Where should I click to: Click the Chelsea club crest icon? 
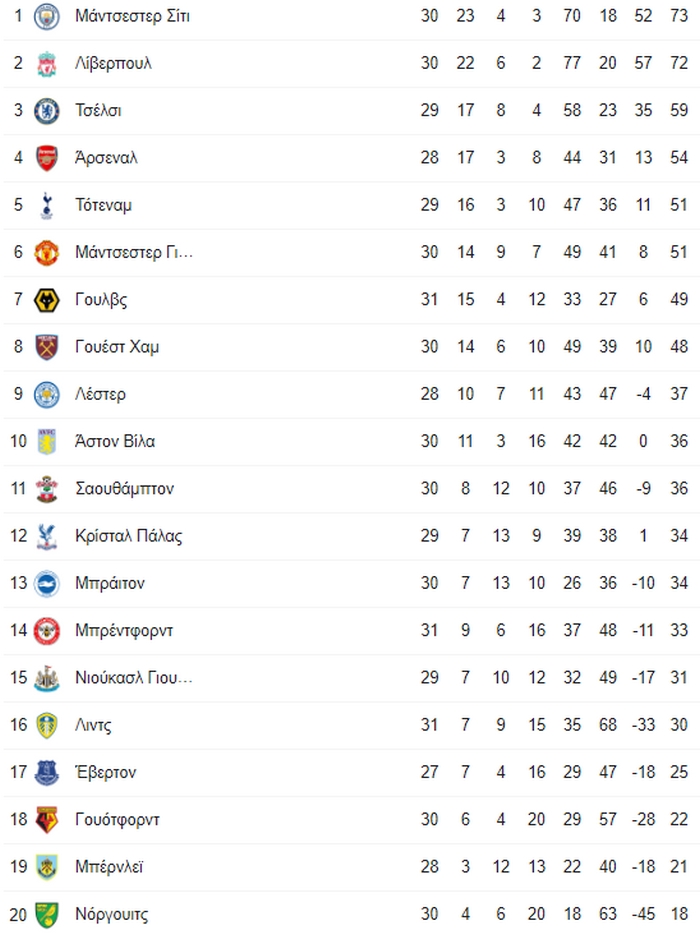click(47, 111)
